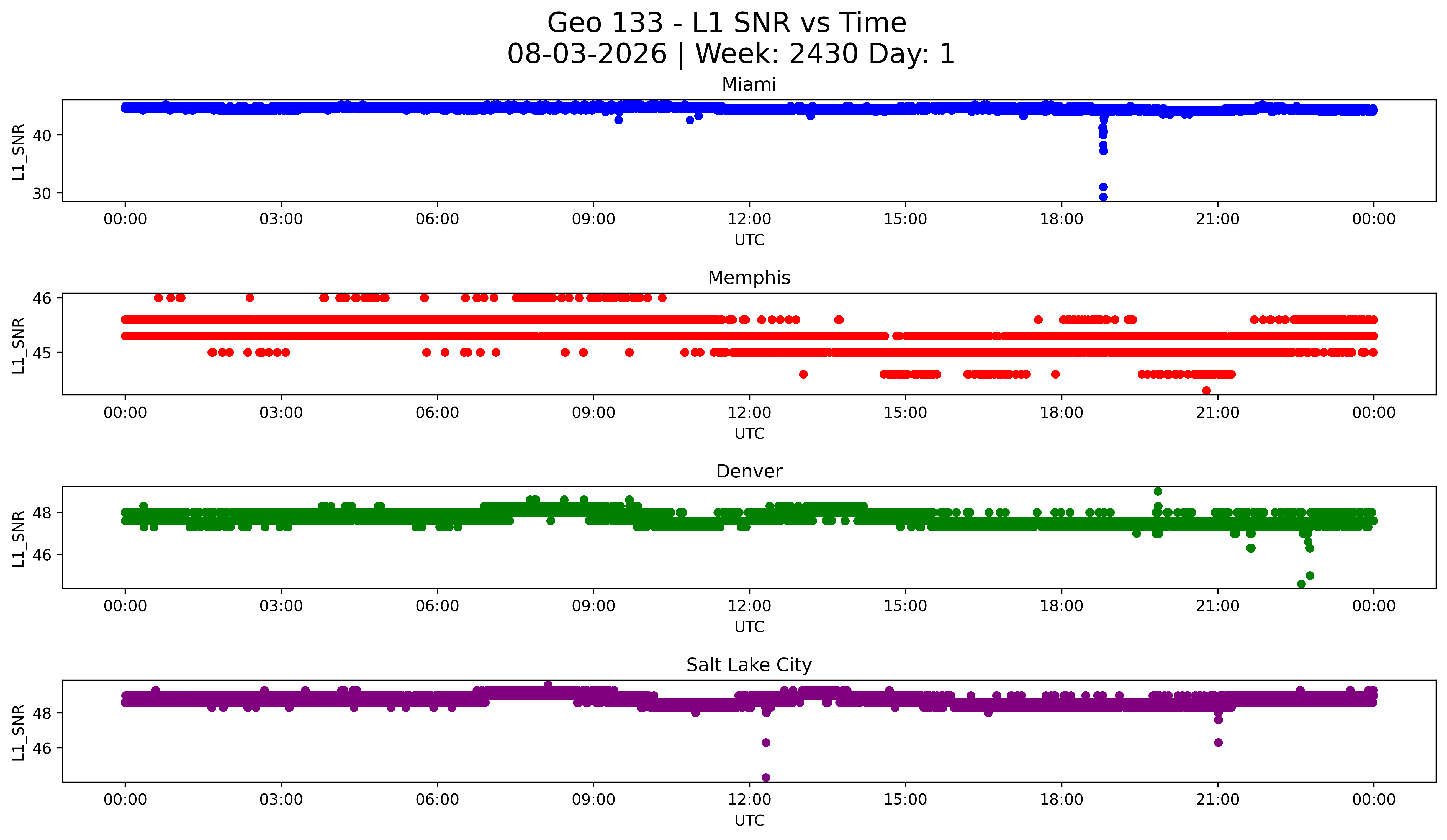Click the 21:00 tick label under Salt Lake City

click(x=1218, y=800)
